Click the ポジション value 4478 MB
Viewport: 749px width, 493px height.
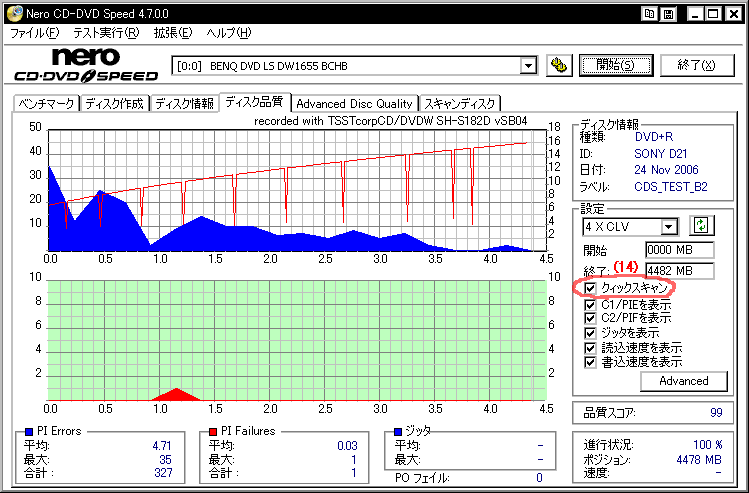point(699,460)
